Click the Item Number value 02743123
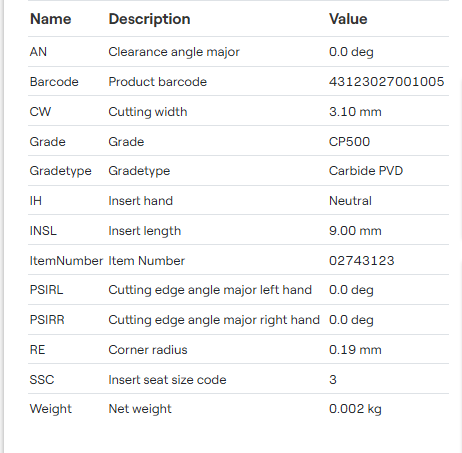This screenshot has height=453, width=462. pos(362,261)
